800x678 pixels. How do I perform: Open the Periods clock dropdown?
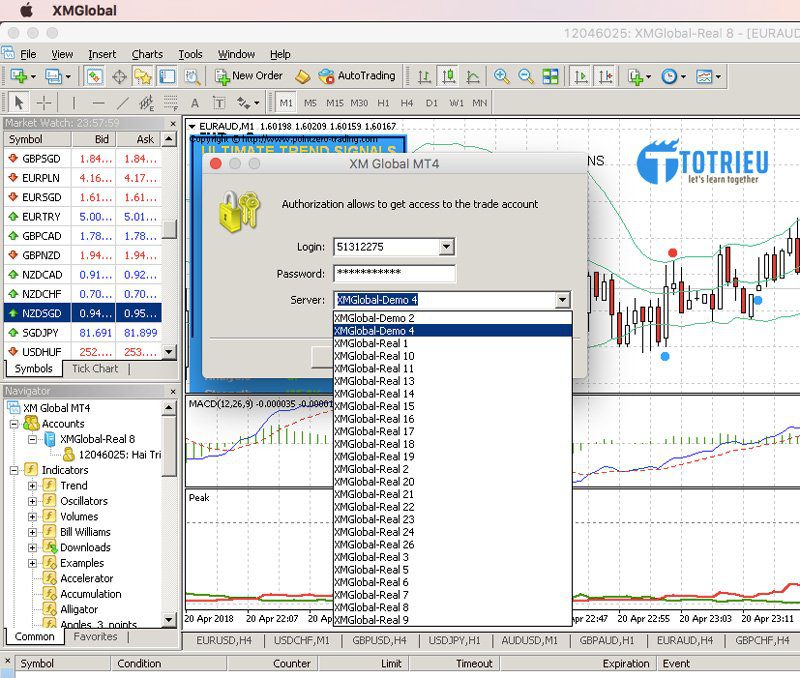673,77
